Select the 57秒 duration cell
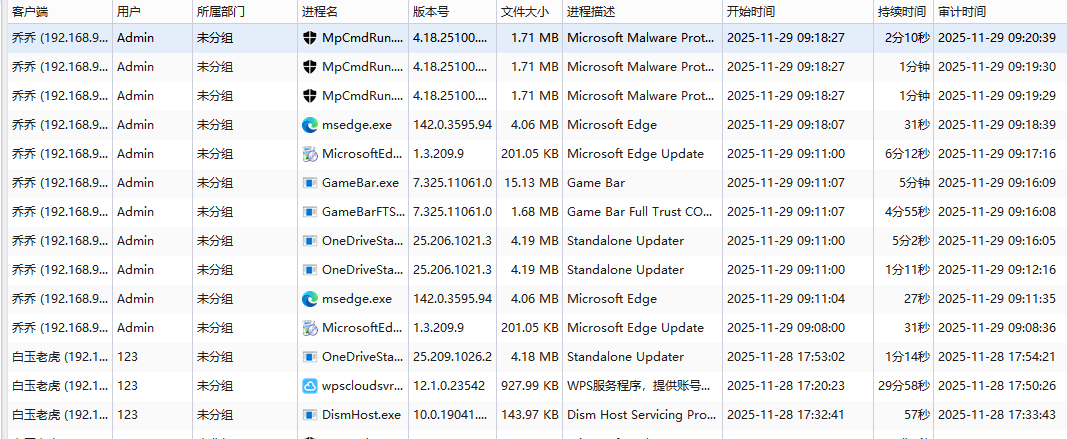Viewport: 1067px width, 439px height. click(917, 414)
